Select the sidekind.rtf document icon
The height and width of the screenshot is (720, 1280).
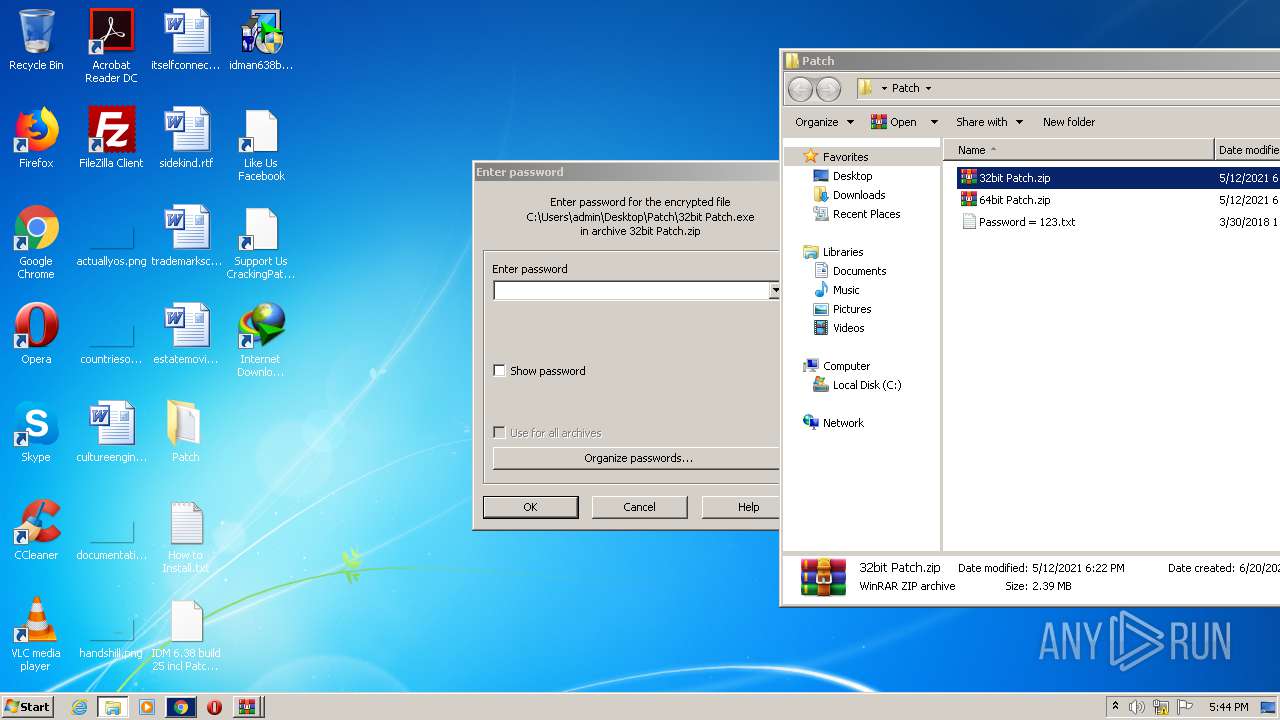pyautogui.click(x=186, y=138)
